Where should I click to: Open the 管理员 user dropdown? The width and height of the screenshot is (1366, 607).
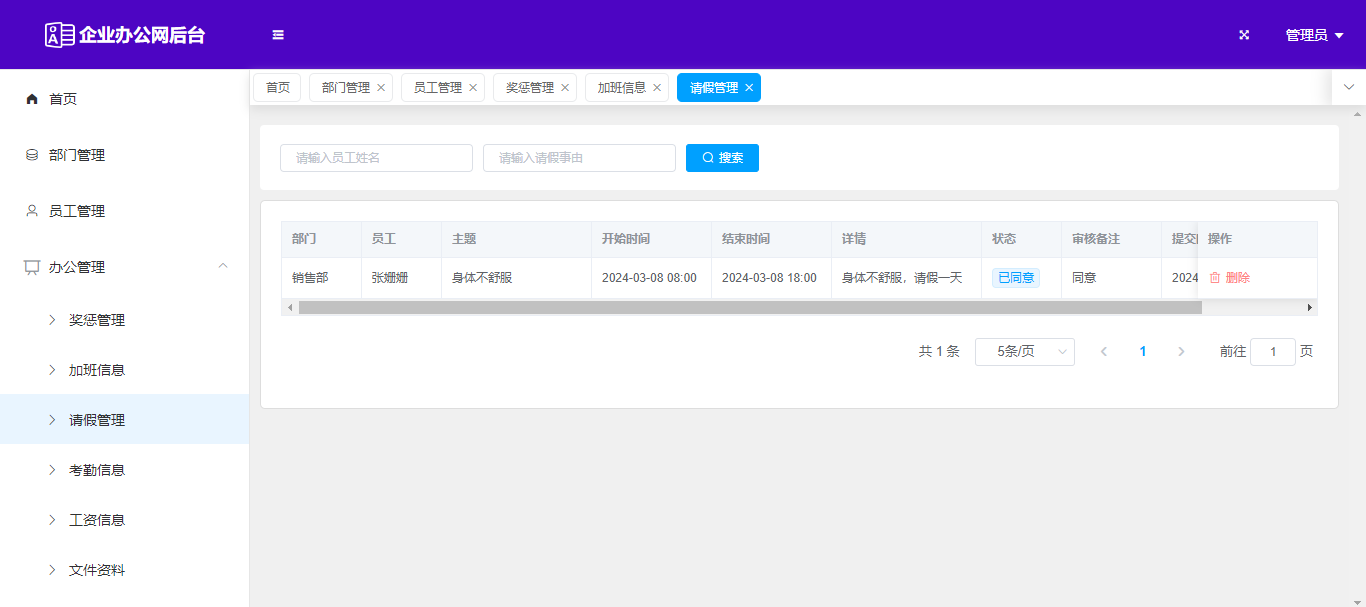click(x=1313, y=35)
